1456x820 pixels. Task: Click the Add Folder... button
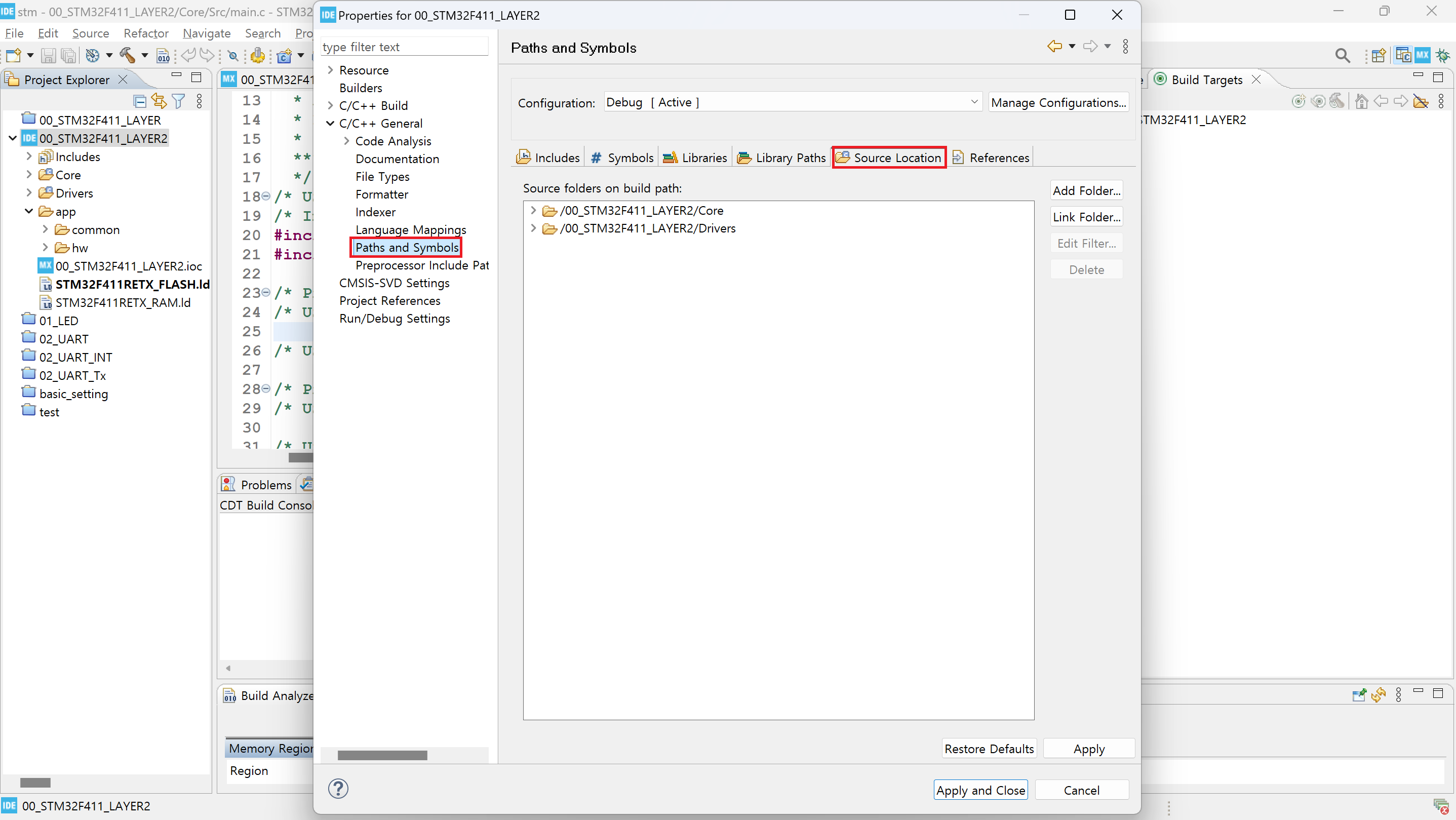(1086, 191)
